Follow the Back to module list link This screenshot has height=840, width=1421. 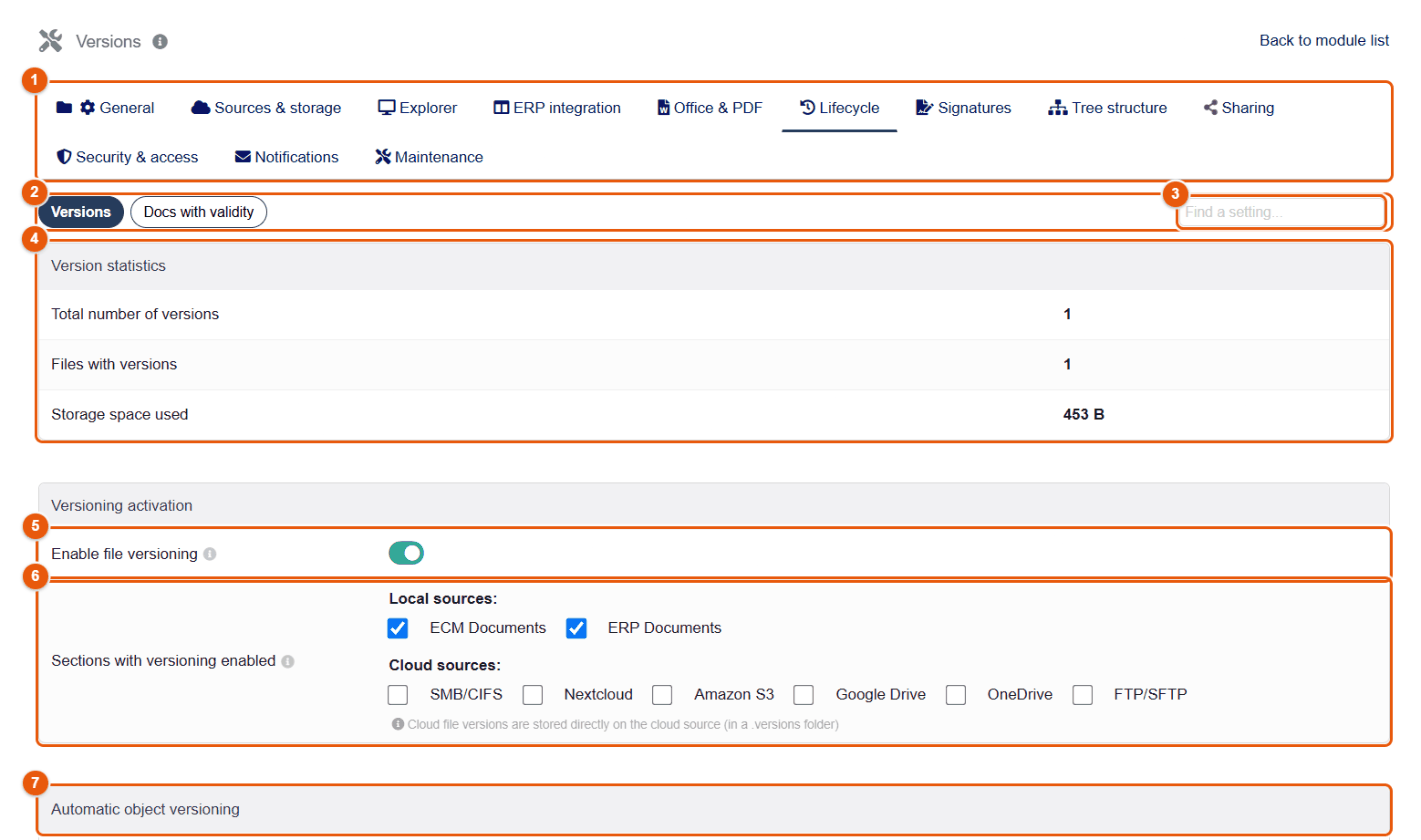pos(1324,41)
